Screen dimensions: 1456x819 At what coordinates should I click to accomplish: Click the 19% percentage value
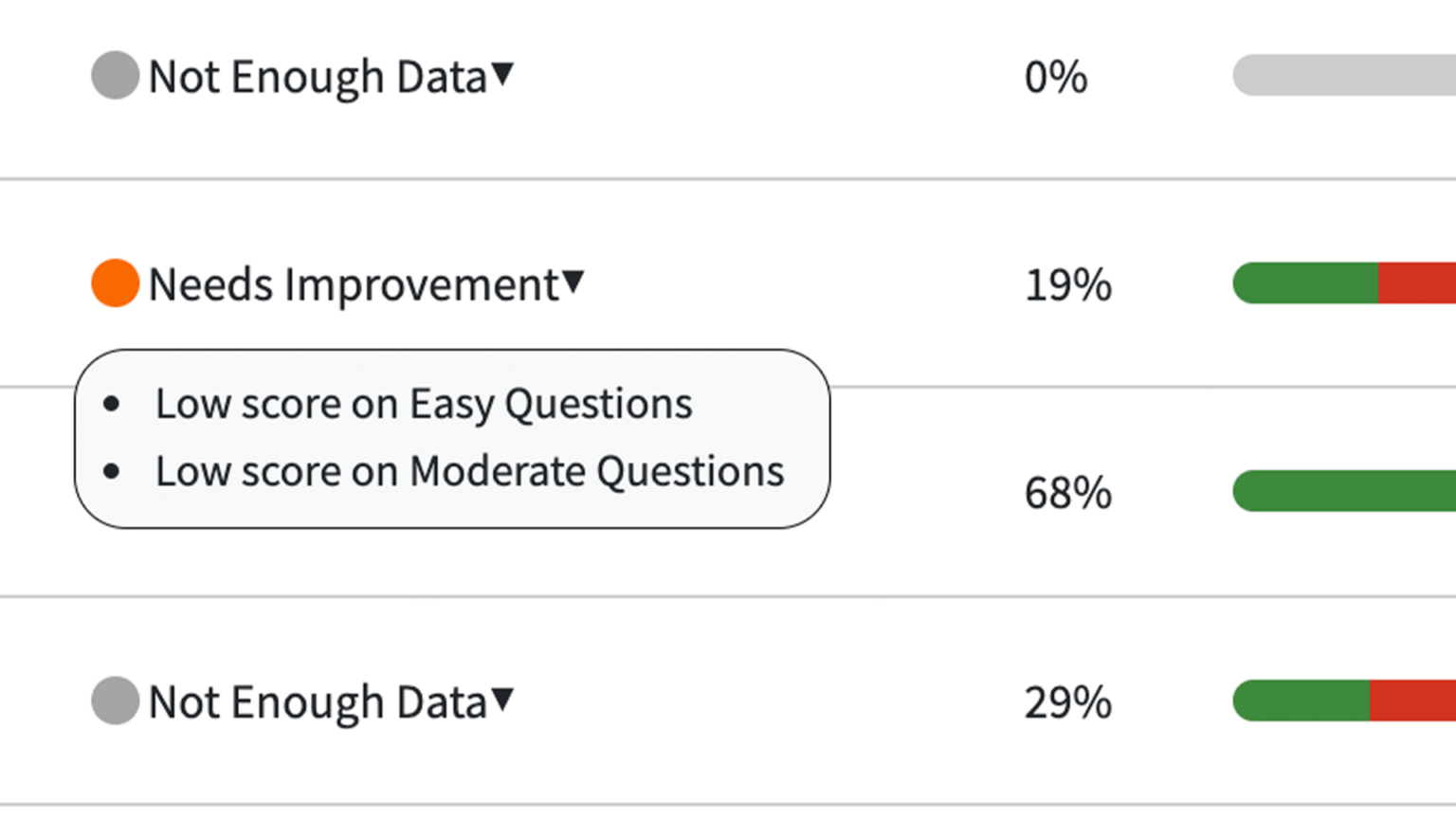1069,284
